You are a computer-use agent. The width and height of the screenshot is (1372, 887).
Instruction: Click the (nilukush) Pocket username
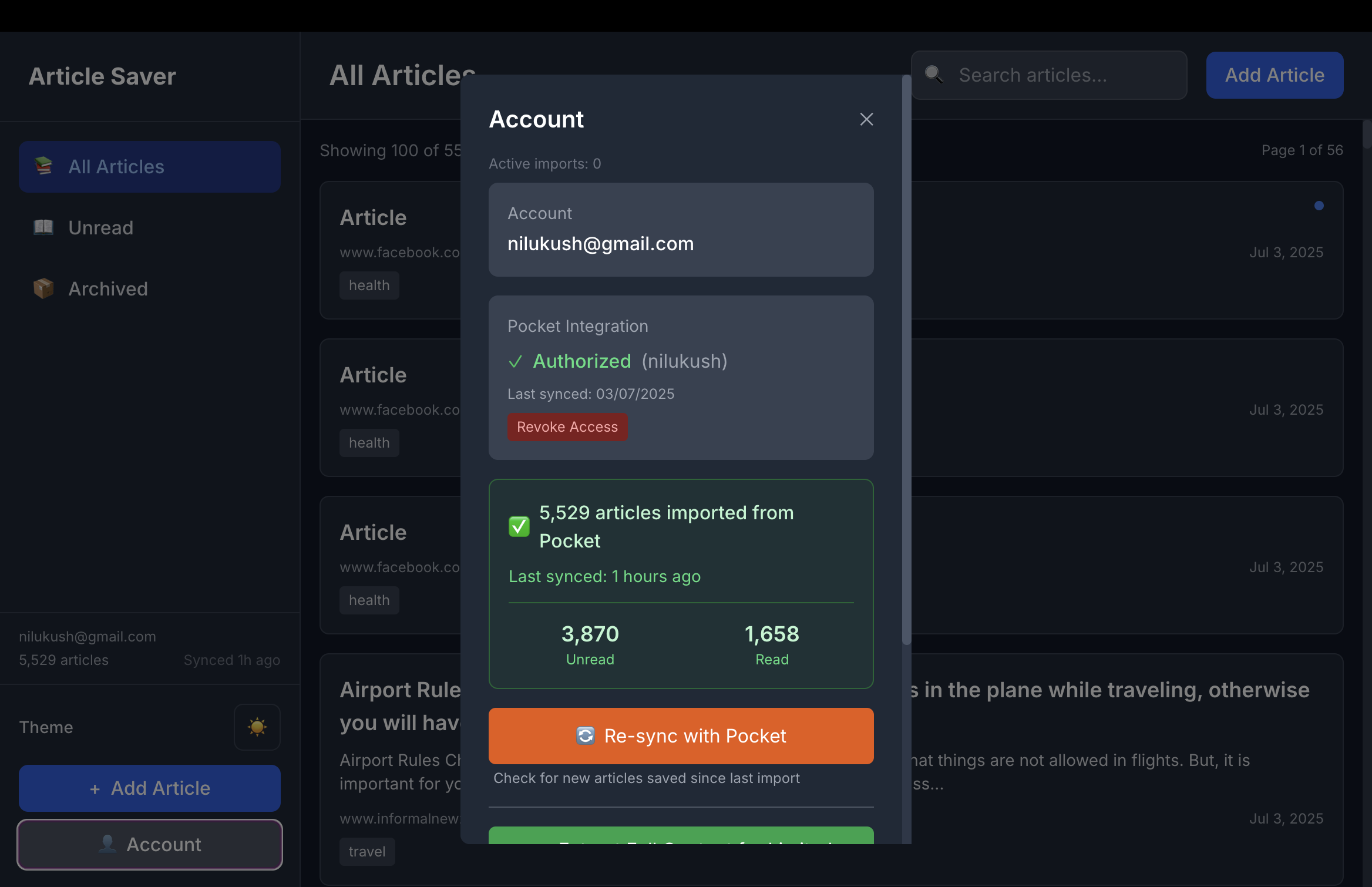tap(685, 361)
